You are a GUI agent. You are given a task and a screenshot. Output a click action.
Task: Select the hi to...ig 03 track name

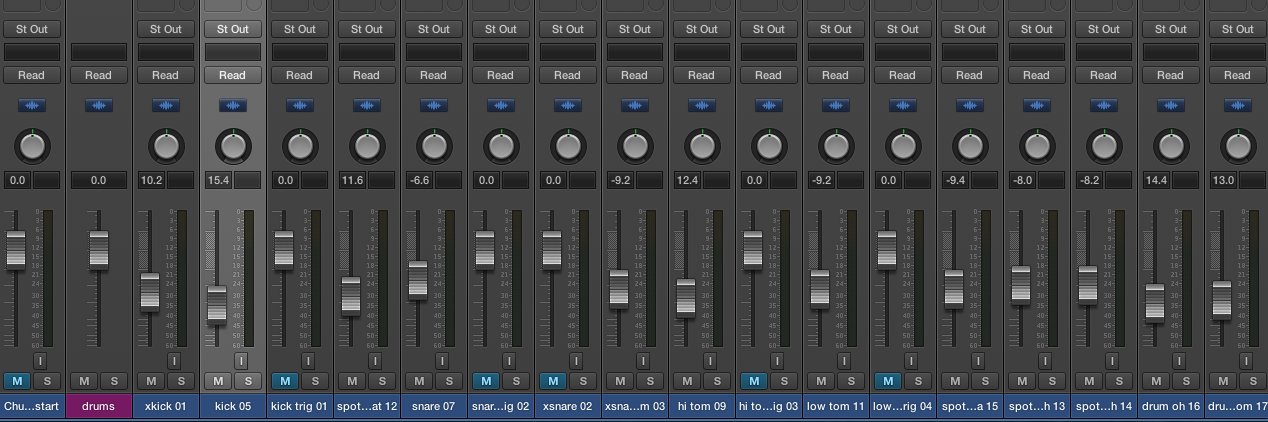point(768,406)
